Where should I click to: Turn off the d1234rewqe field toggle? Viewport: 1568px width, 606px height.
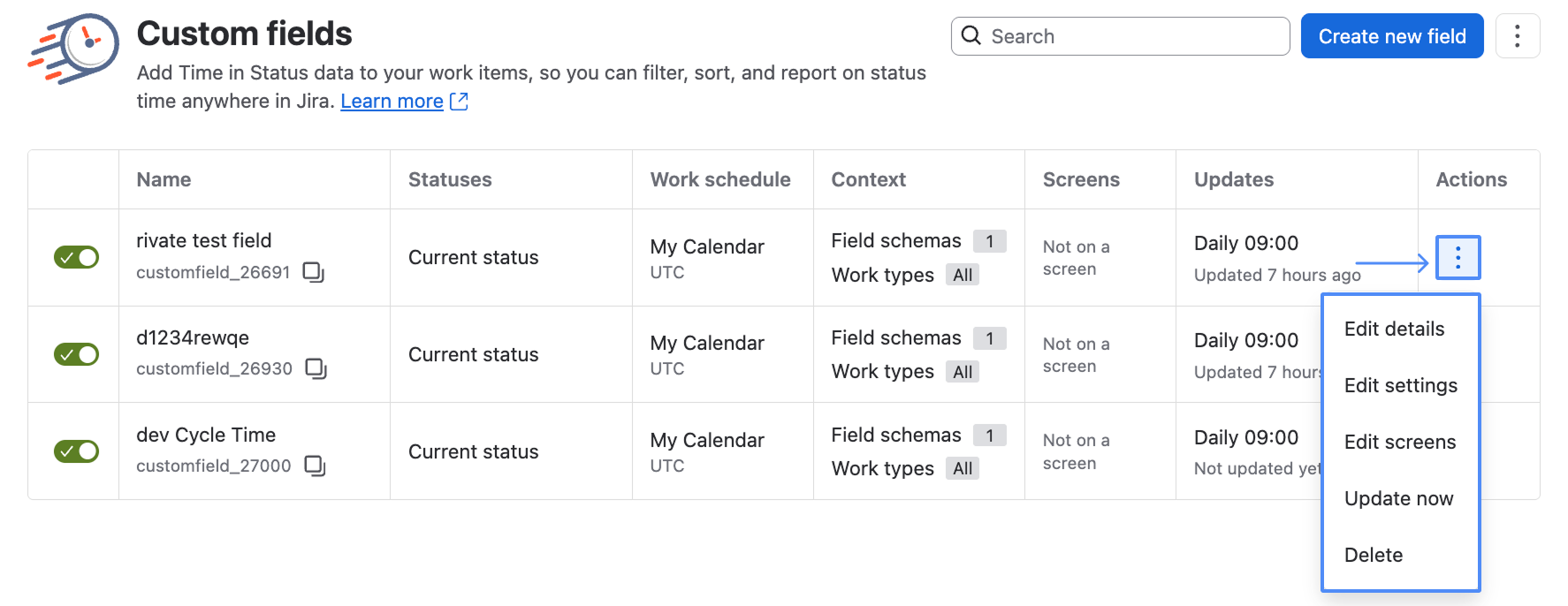[77, 354]
